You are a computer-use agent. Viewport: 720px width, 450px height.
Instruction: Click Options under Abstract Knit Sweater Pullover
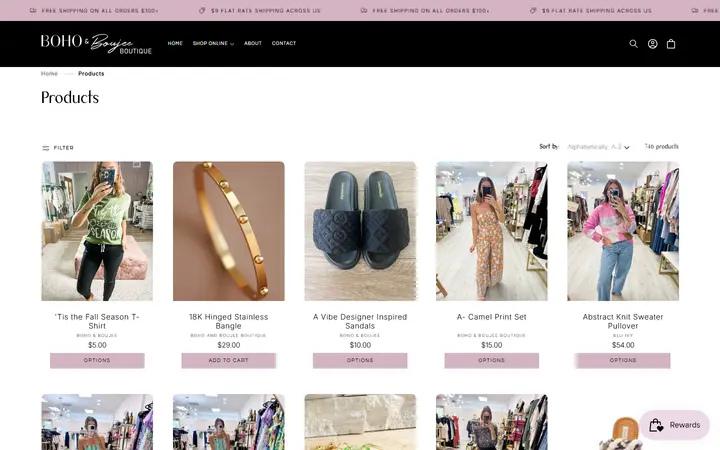point(623,360)
